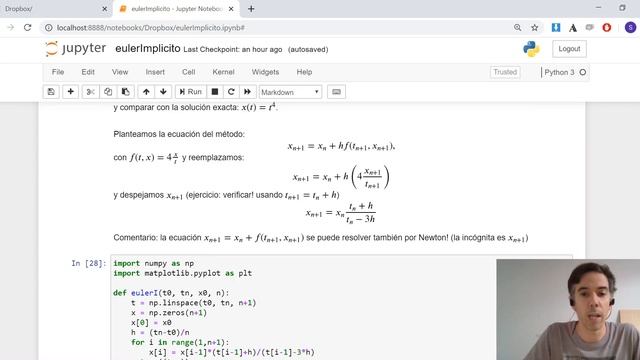Click the Last Checkpoint text
The image size is (640, 360).
[233, 49]
